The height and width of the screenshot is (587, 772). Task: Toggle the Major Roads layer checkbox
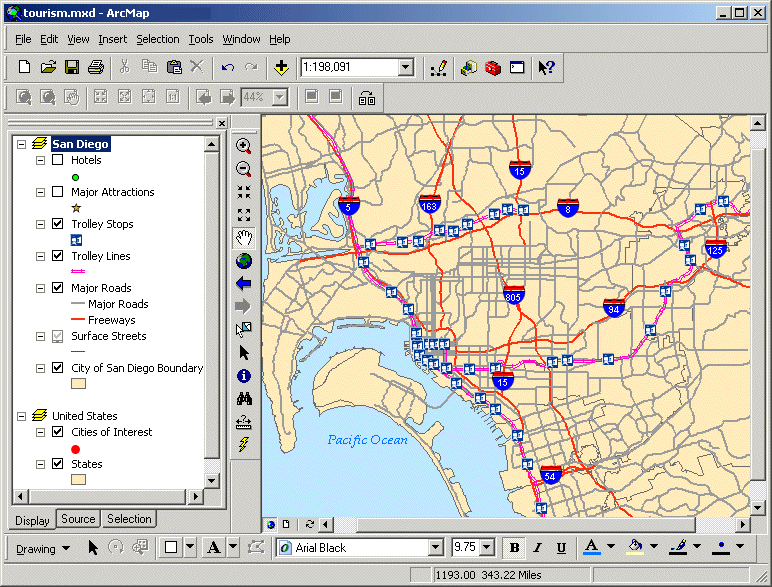pyautogui.click(x=58, y=288)
